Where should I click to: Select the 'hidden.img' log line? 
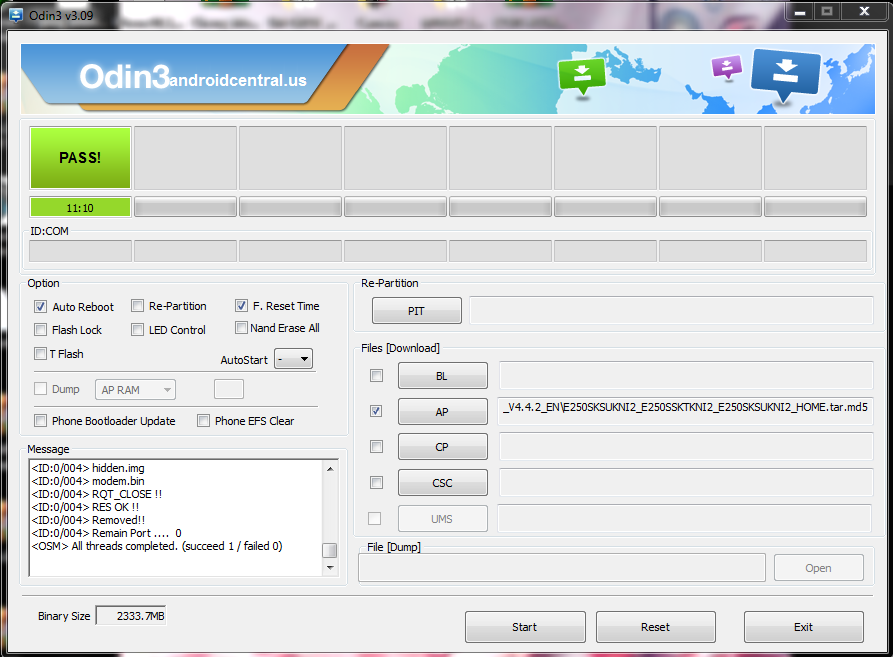click(x=88, y=468)
